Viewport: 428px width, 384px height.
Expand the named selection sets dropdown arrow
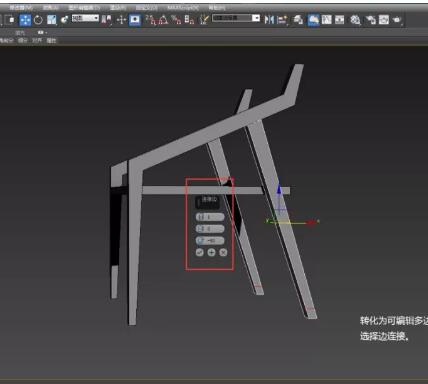(256, 18)
